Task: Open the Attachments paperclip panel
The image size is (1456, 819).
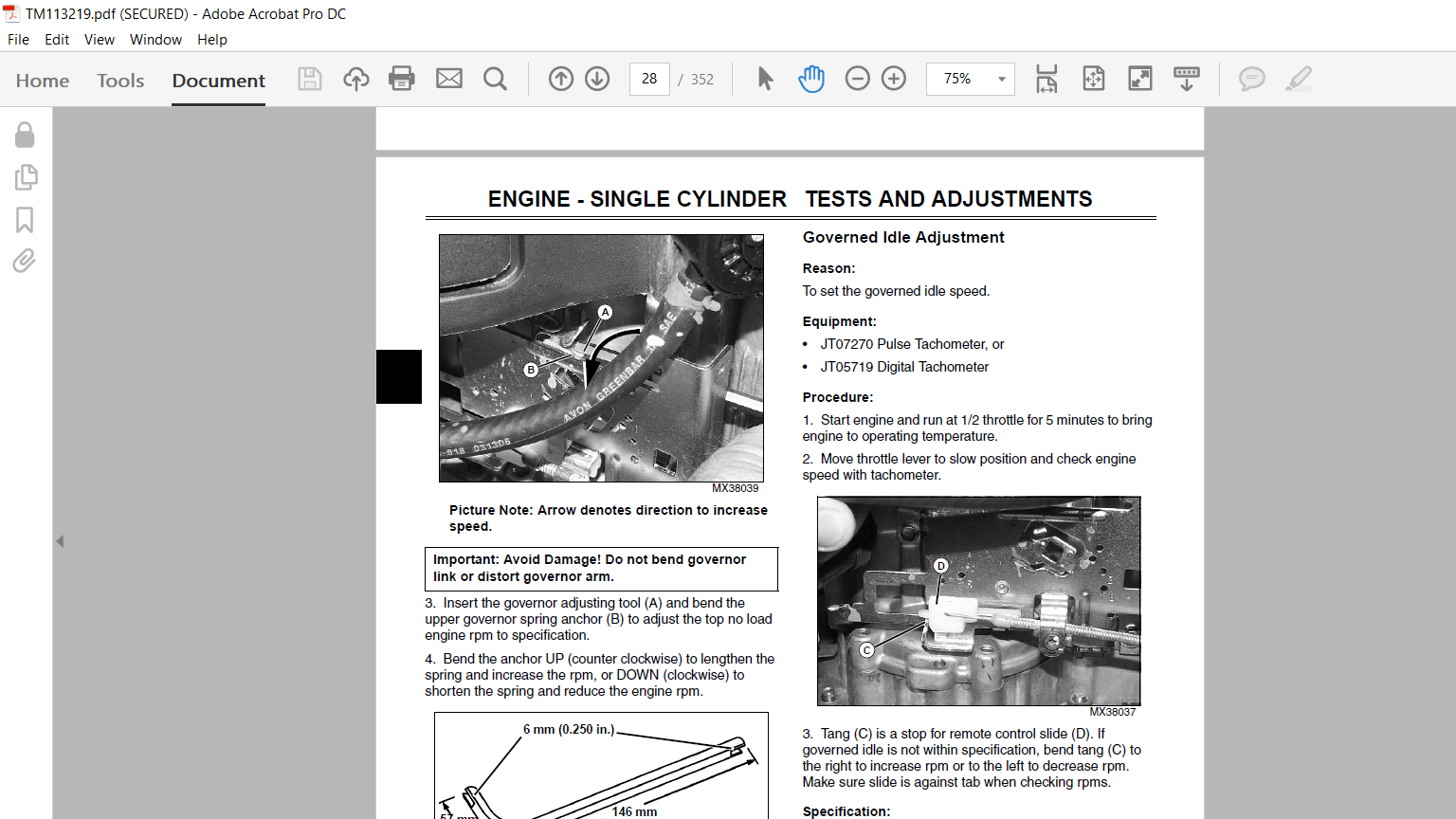Action: (x=25, y=261)
